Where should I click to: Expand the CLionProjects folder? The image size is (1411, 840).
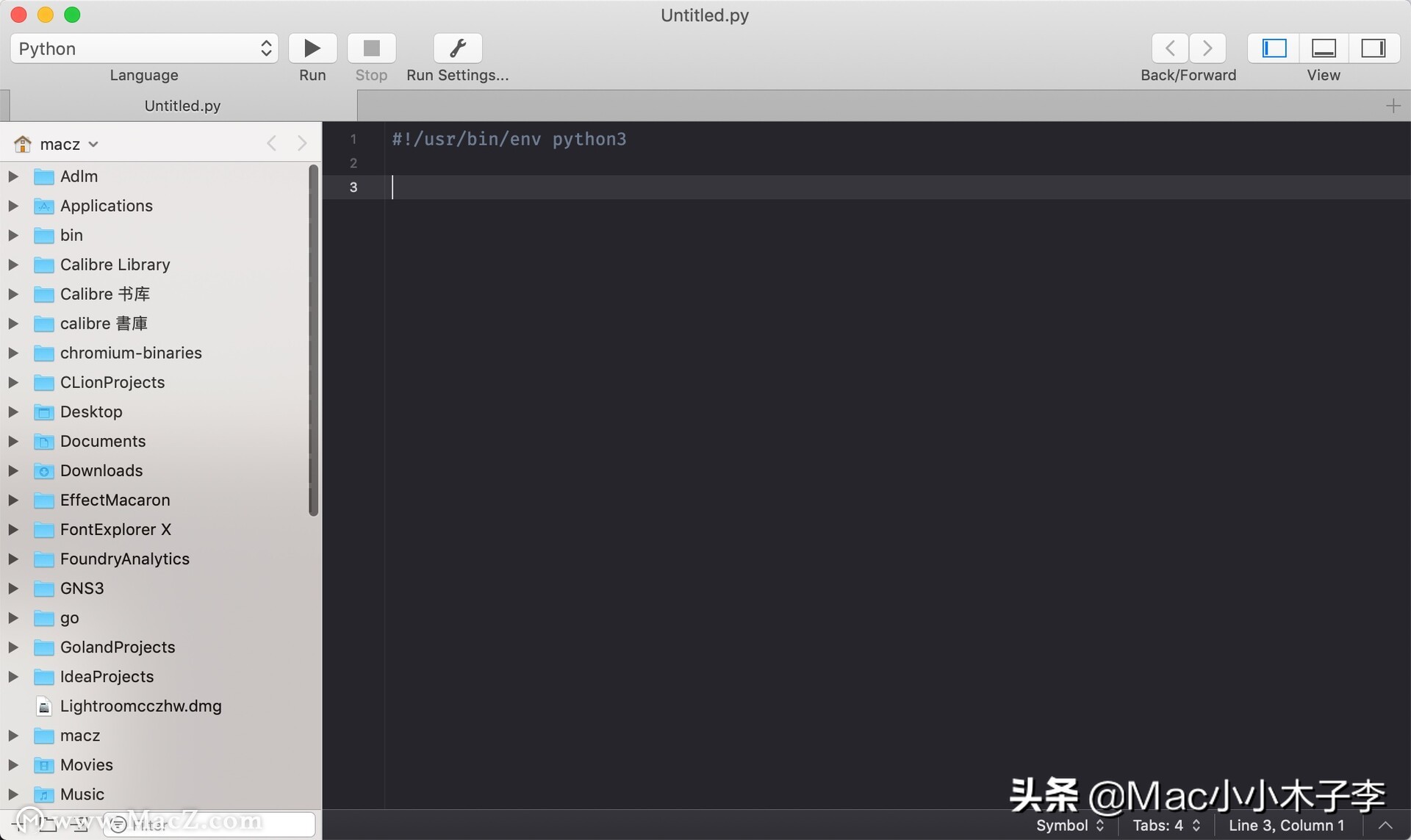tap(12, 382)
